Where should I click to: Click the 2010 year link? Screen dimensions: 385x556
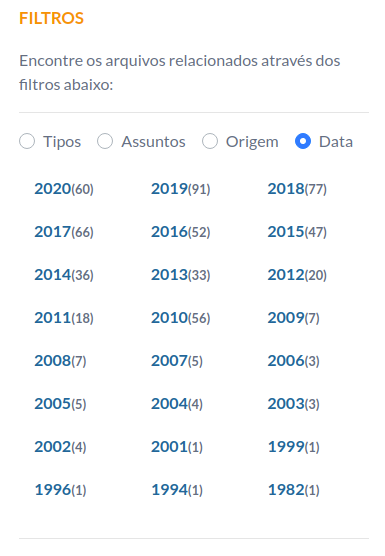pos(180,318)
